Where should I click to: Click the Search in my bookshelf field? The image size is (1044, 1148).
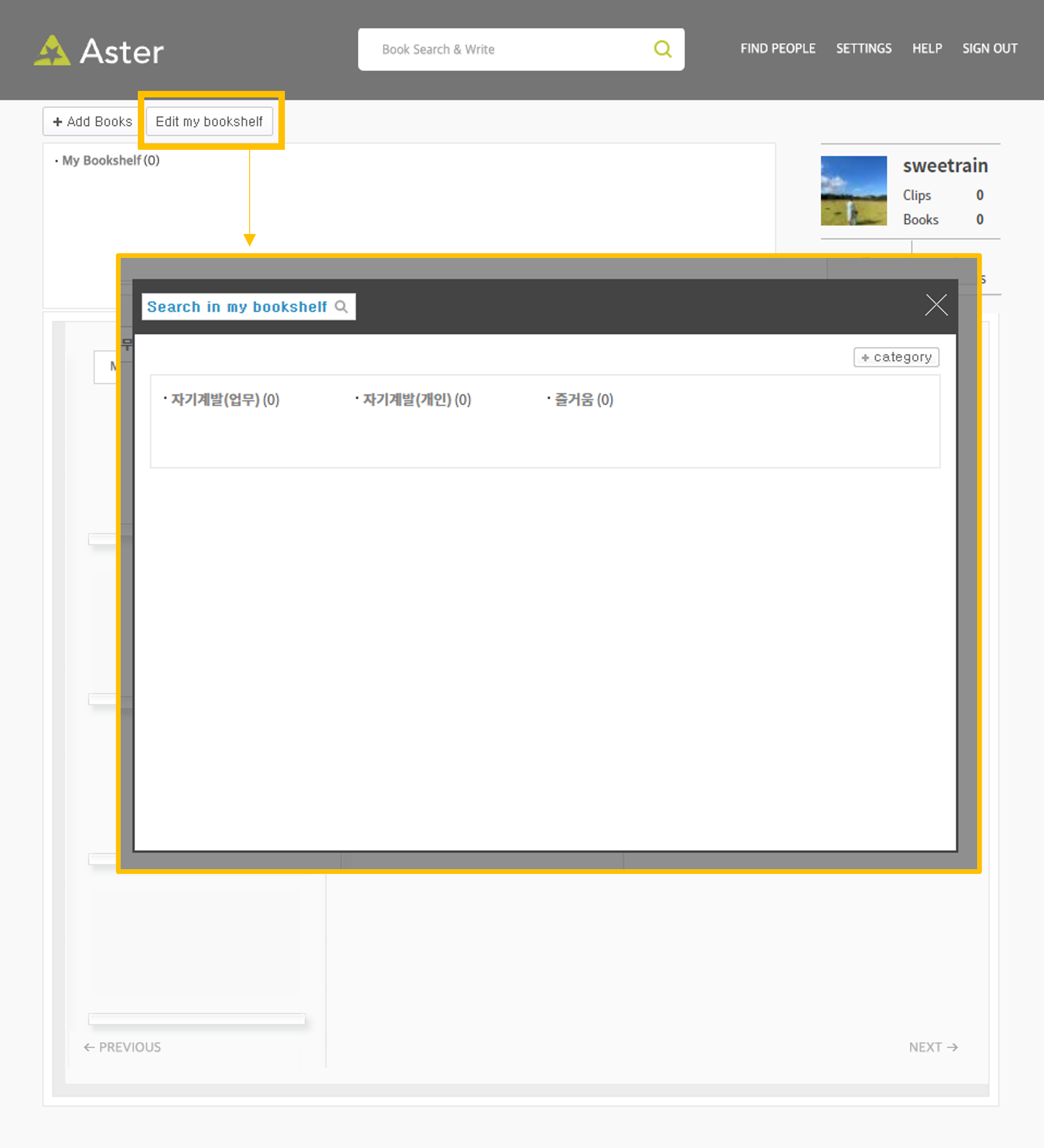pos(237,307)
